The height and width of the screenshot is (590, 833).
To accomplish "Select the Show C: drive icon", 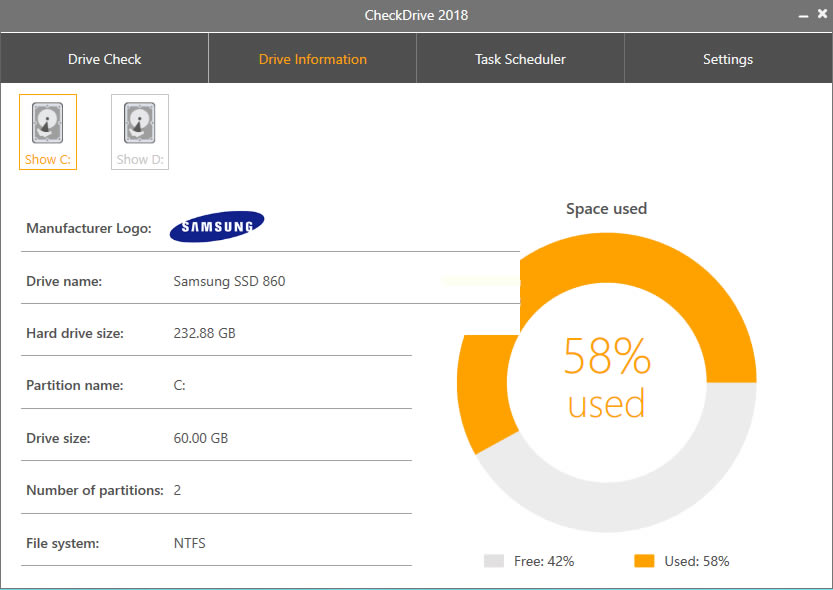I will click(48, 131).
